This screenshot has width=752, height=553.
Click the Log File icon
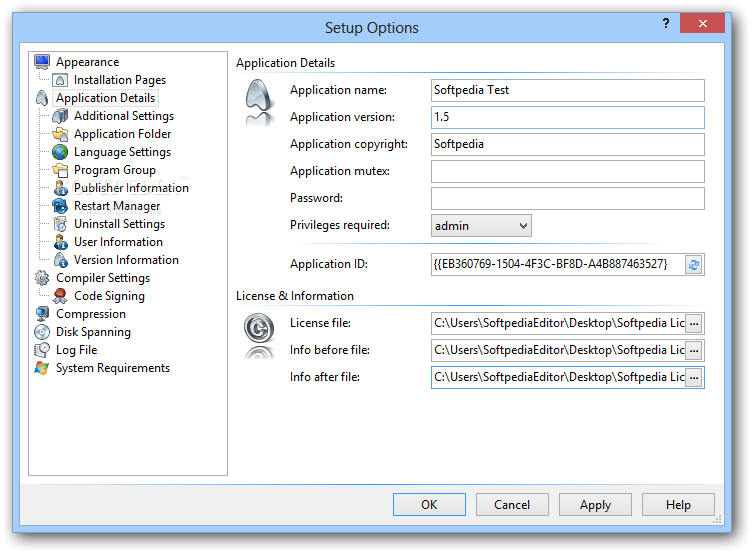[x=42, y=350]
